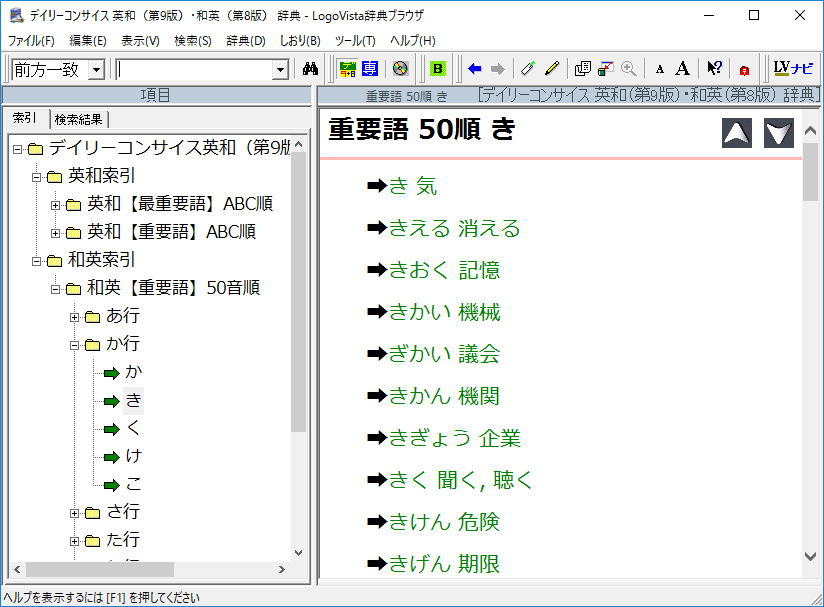Screen dimensions: 824x607
Task: Collapse the か行 folder in tree
Action: click(x=75, y=345)
